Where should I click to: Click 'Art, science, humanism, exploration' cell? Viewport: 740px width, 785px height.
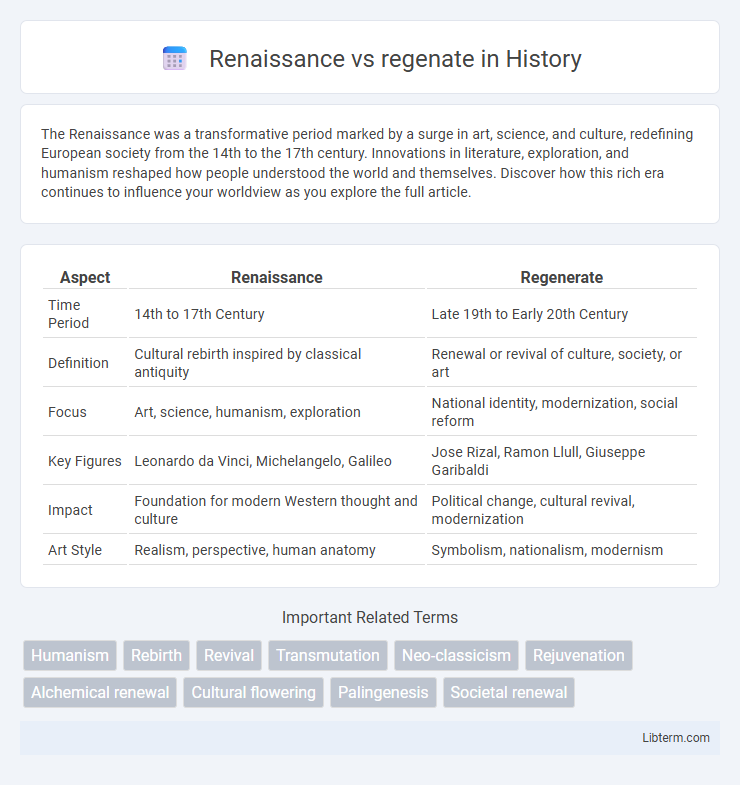(277, 412)
